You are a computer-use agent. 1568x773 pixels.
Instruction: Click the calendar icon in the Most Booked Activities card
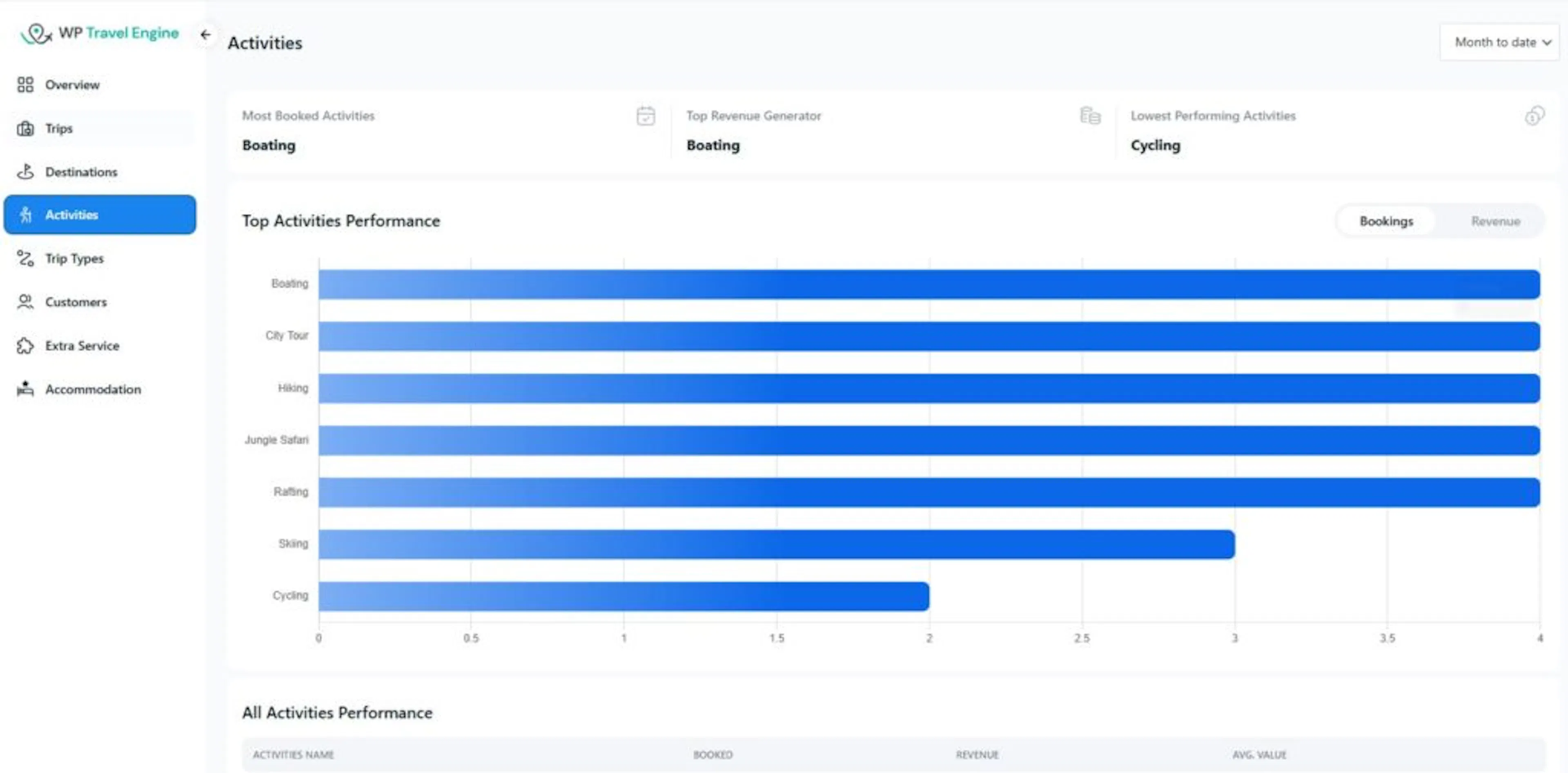(646, 116)
